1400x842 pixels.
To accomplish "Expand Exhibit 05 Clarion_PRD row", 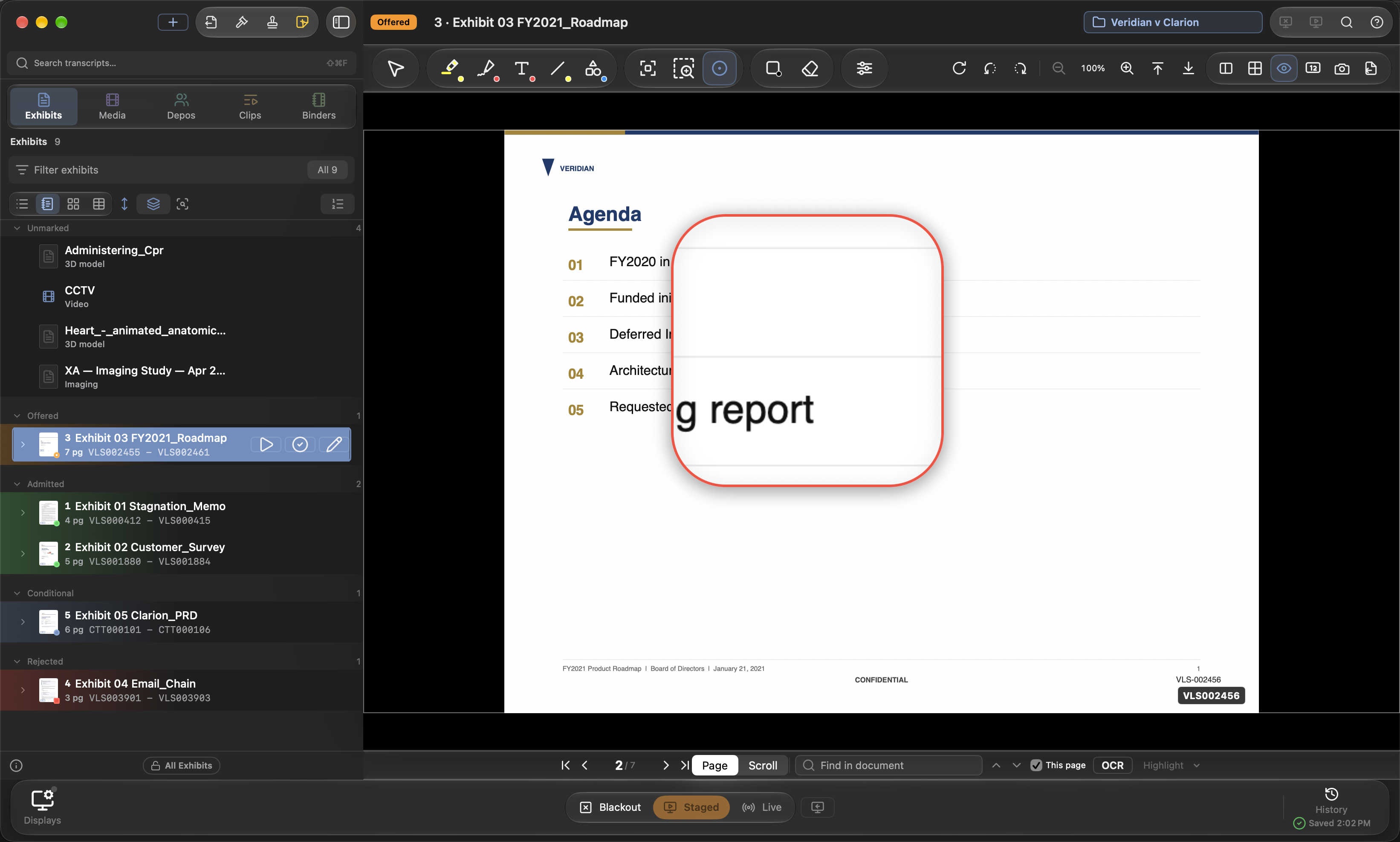I will click(x=23, y=622).
